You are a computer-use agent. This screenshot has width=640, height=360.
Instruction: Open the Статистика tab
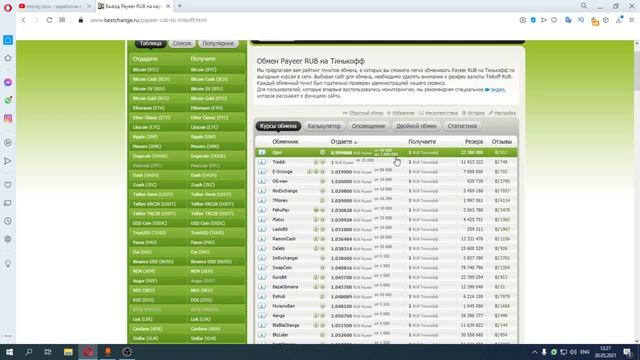(x=462, y=126)
